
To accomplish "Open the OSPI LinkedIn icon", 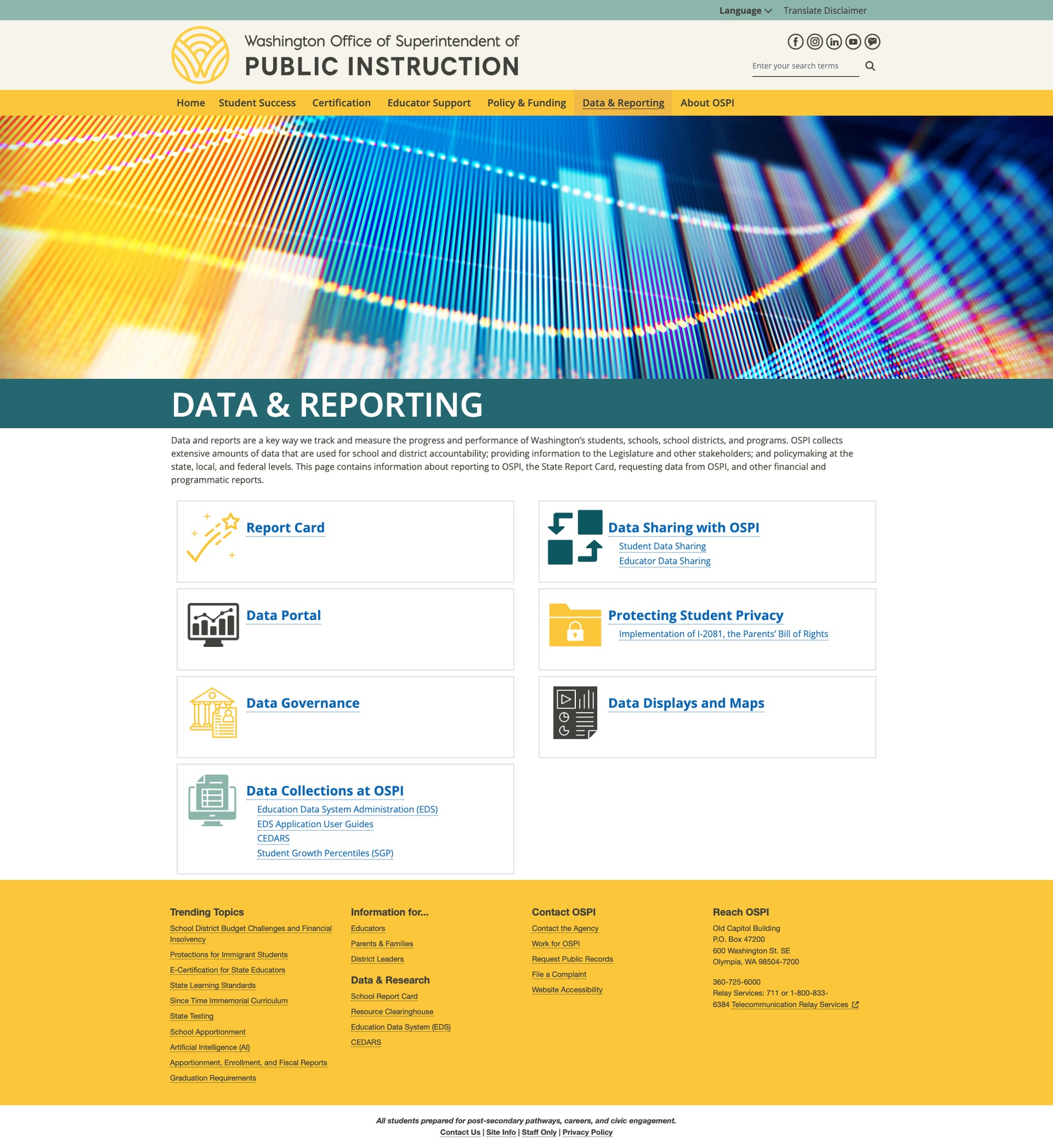I will pyautogui.click(x=834, y=41).
